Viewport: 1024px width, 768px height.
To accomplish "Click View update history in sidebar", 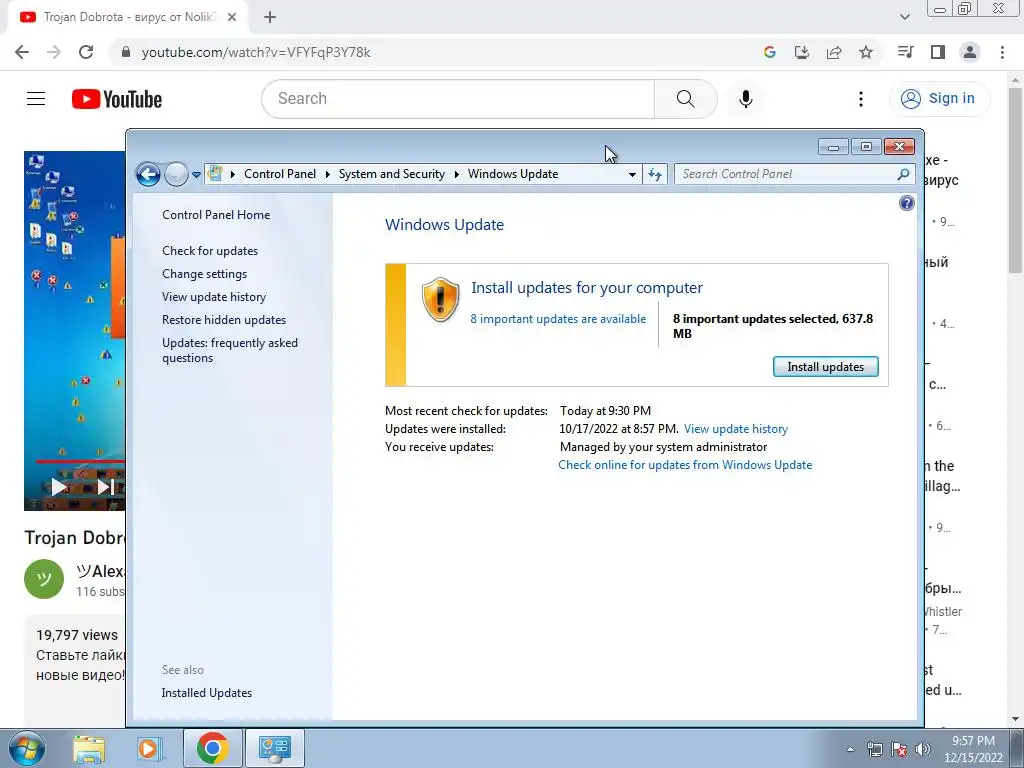I will tap(214, 296).
